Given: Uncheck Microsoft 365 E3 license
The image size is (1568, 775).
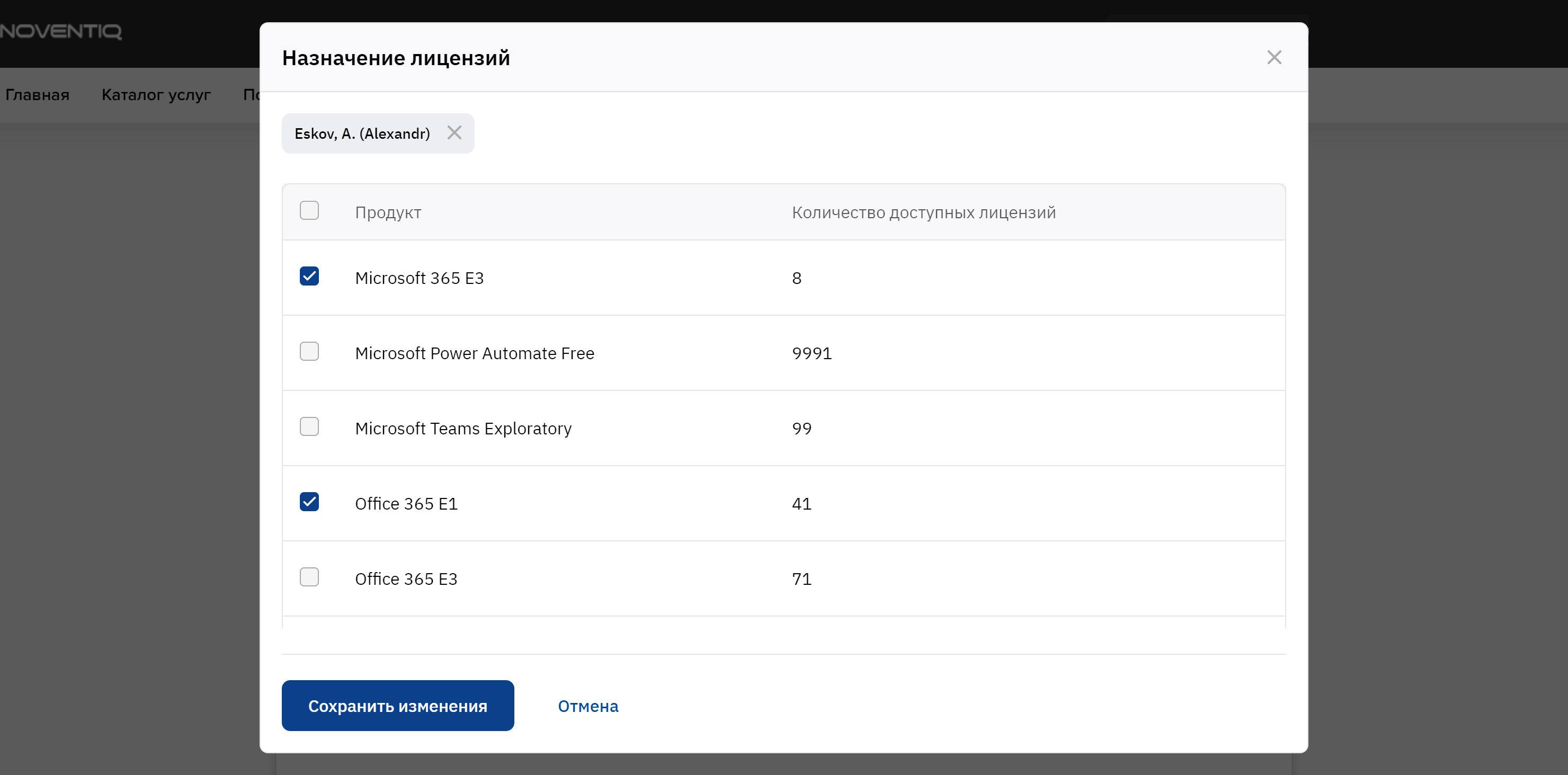Looking at the screenshot, I should pyautogui.click(x=309, y=277).
